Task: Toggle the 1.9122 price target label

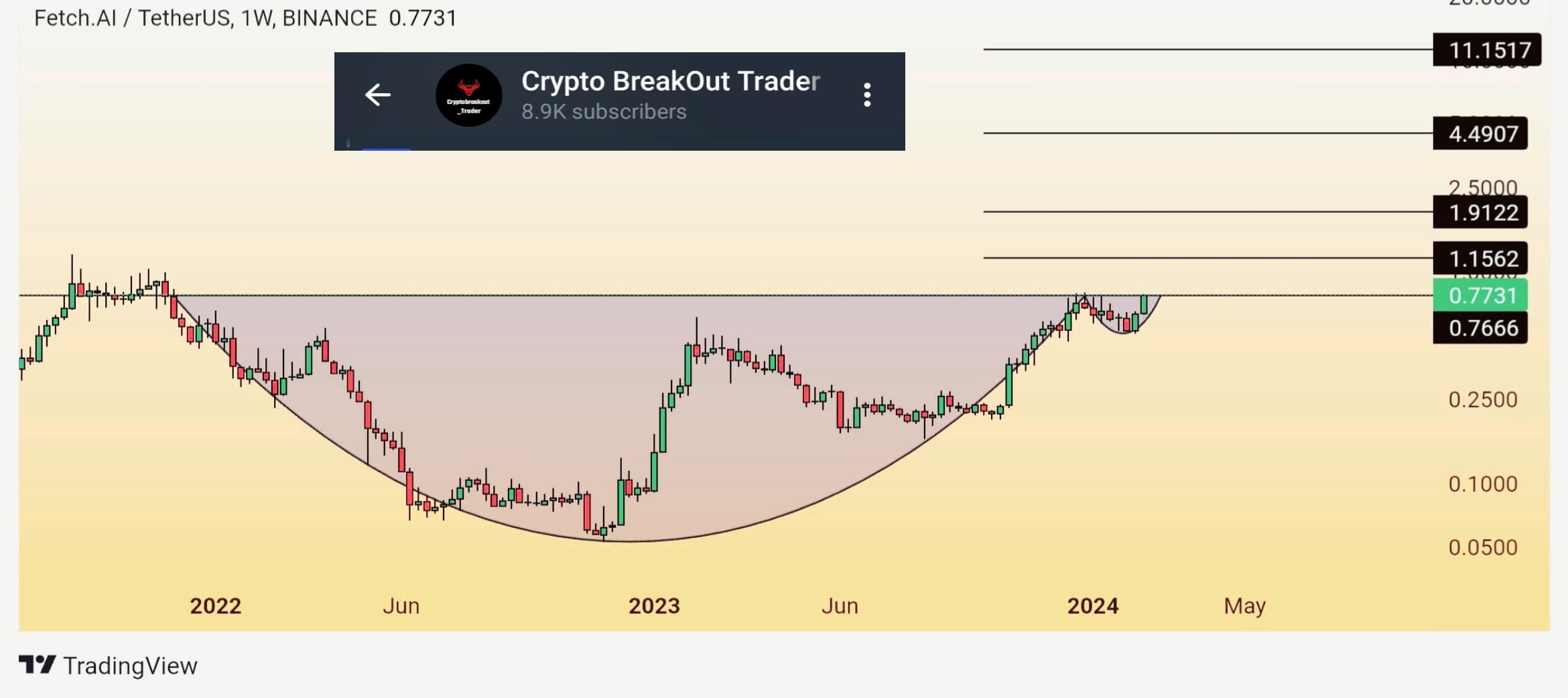Action: 1481,212
